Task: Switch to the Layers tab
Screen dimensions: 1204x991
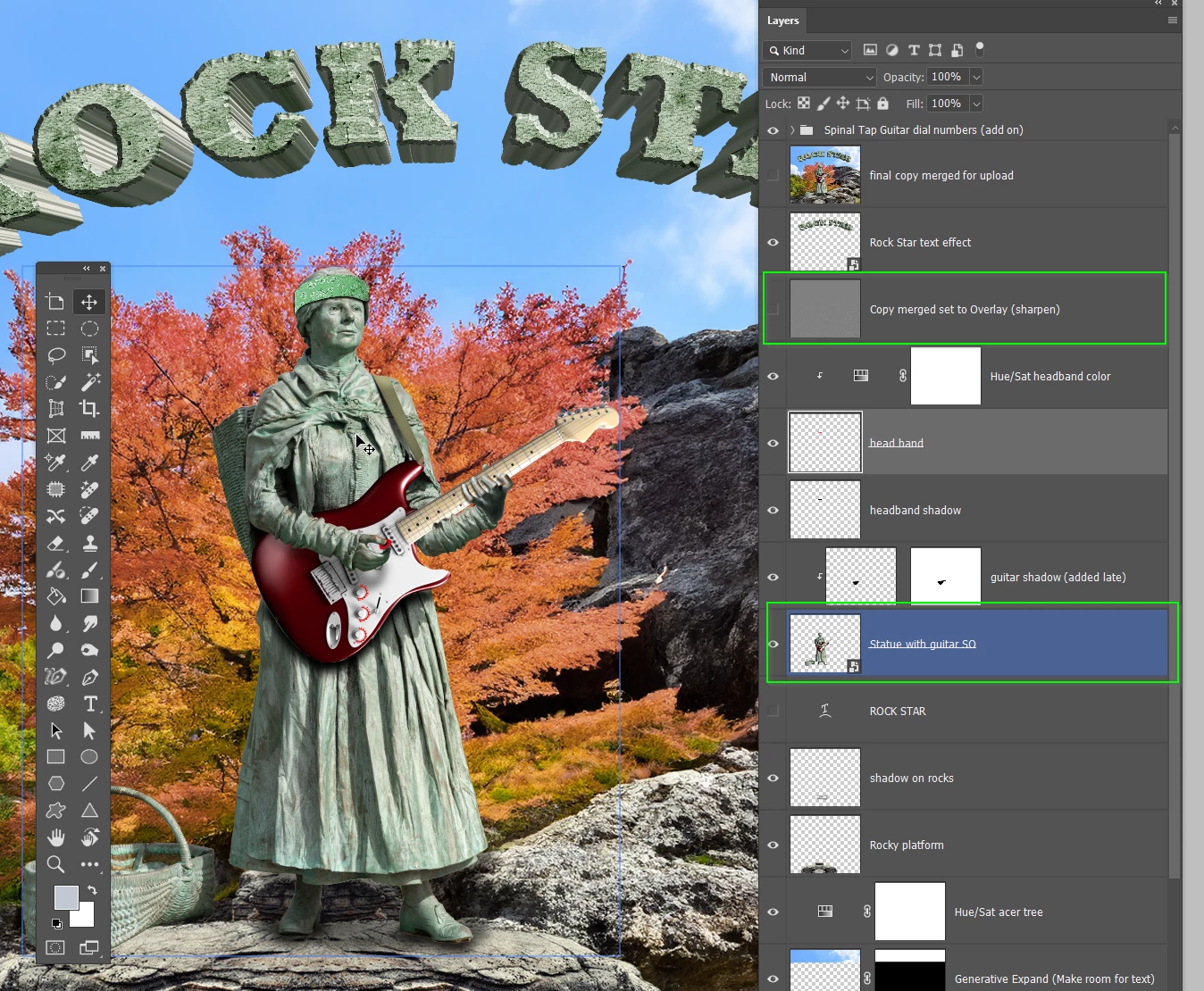Action: (x=783, y=21)
